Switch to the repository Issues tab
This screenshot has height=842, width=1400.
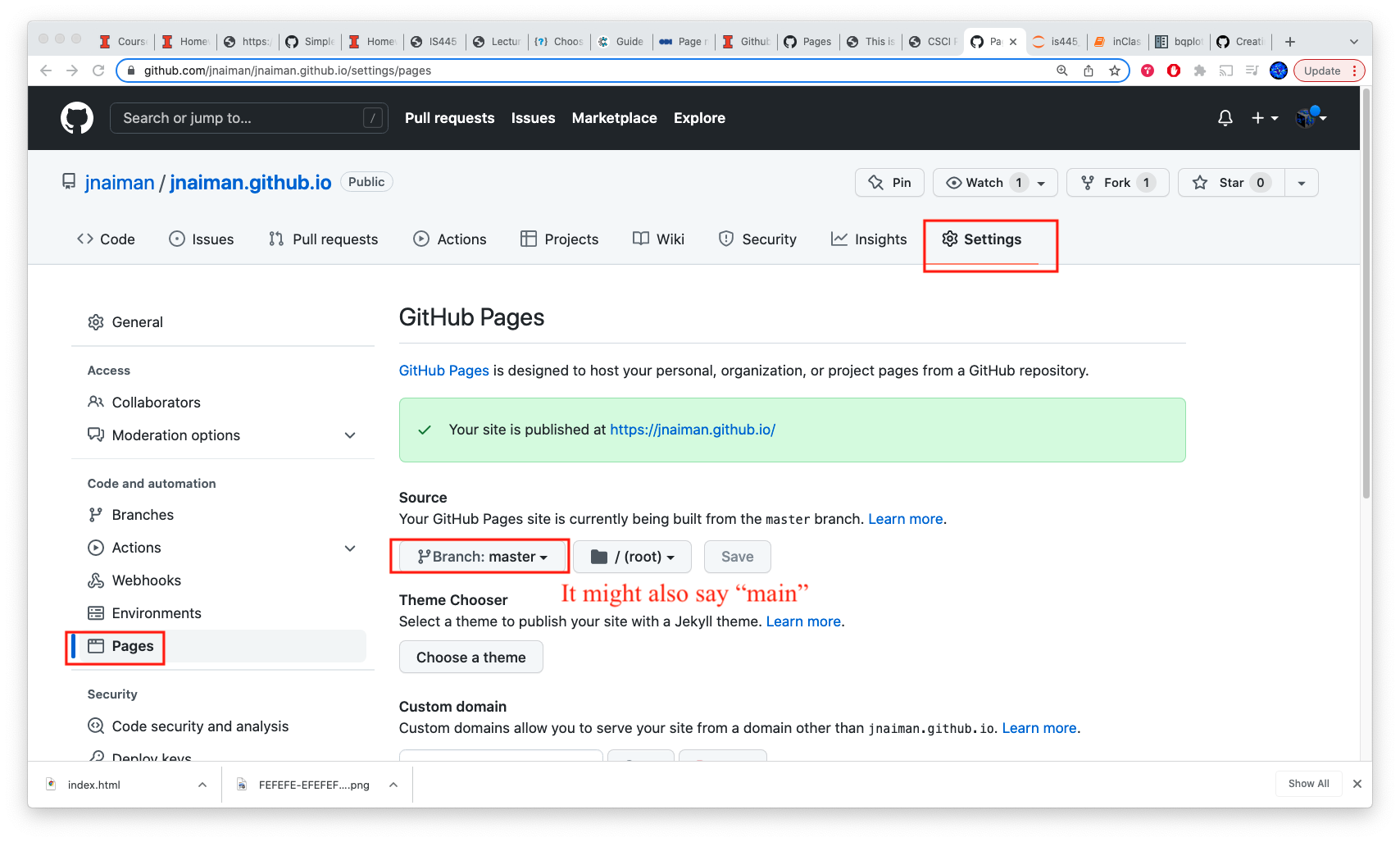click(201, 239)
